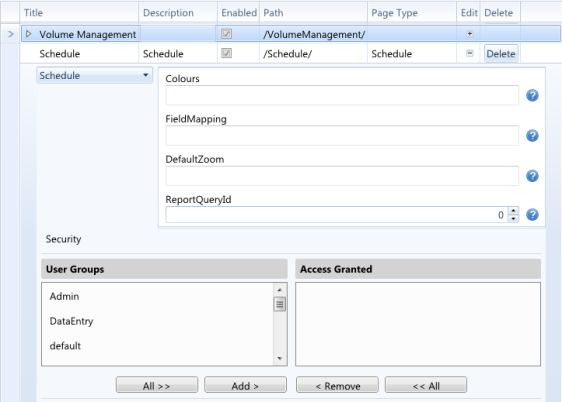
Task: Click row indicator arrow beside Volume Management
Action: pyautogui.click(x=11, y=34)
